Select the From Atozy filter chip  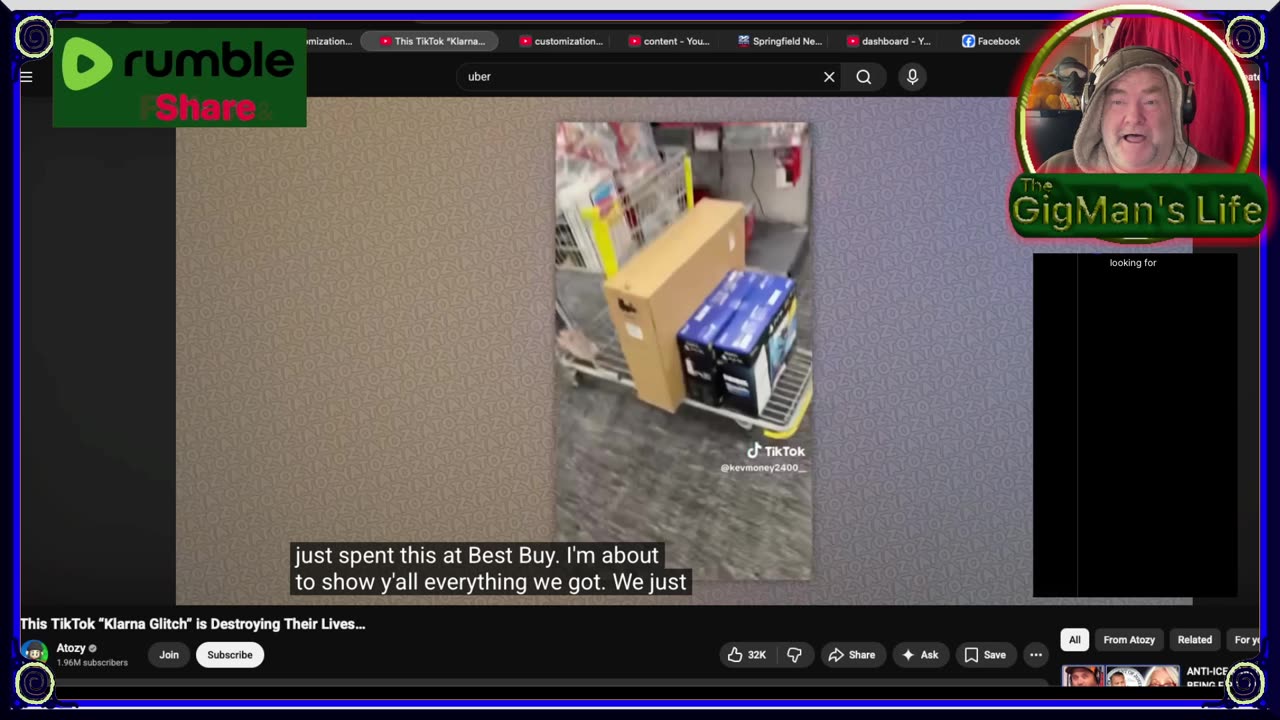coord(1129,640)
